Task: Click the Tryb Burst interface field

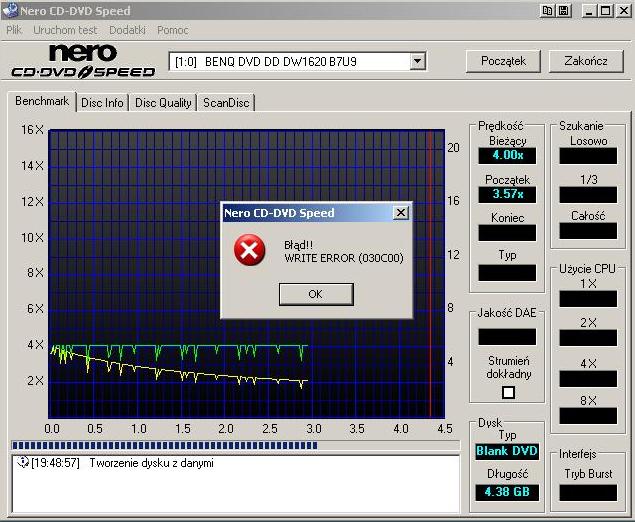Action: pyautogui.click(x=588, y=493)
